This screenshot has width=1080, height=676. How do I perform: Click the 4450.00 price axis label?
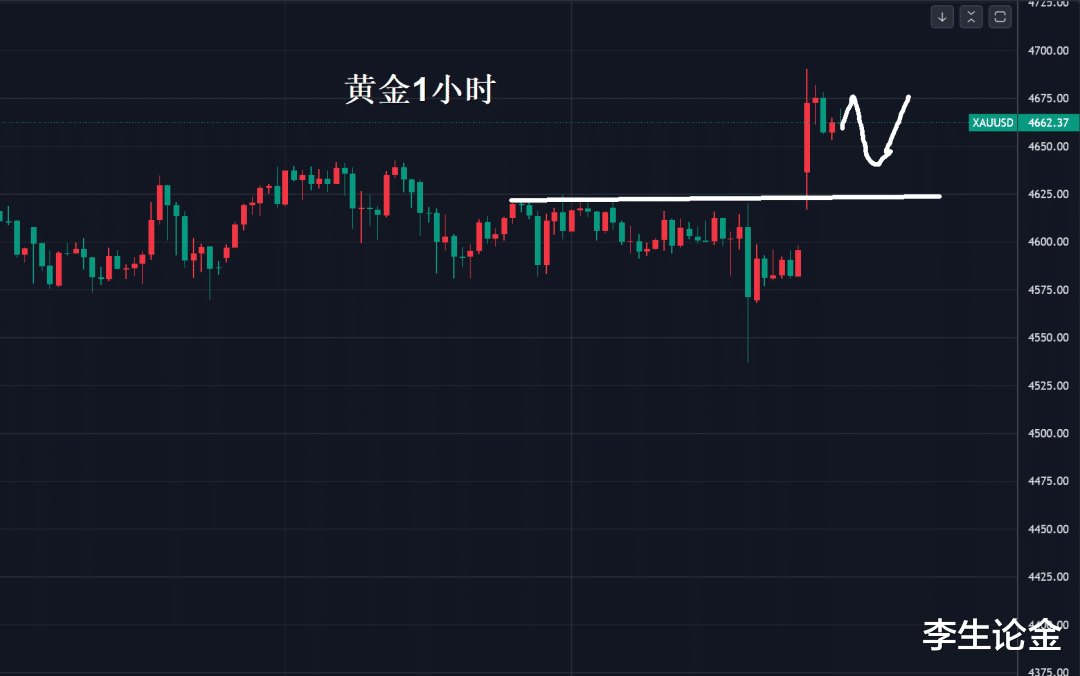coord(1049,529)
